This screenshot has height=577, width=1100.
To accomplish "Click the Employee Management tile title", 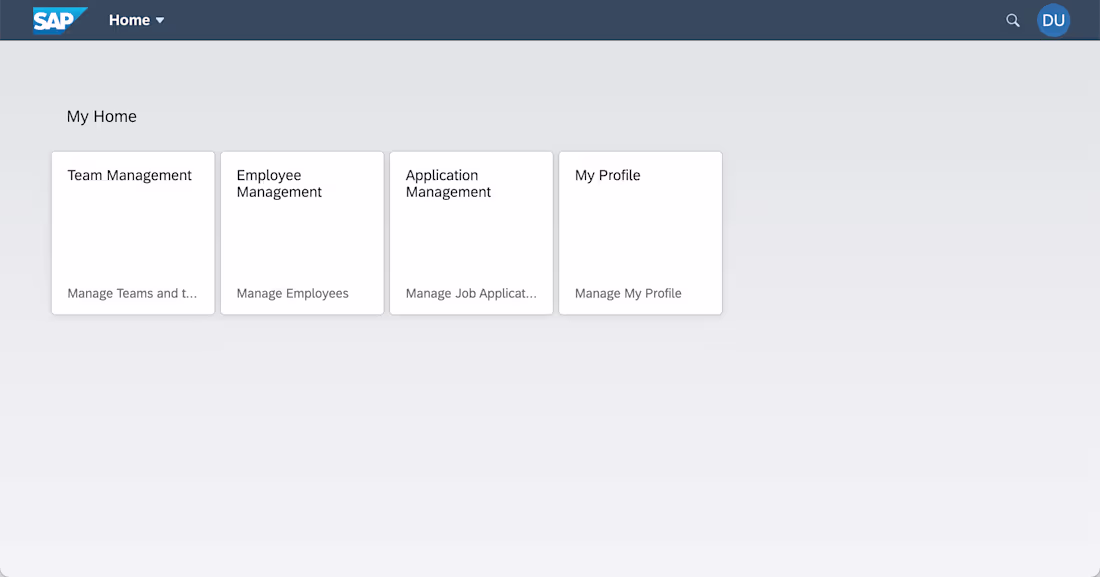I will tap(278, 183).
